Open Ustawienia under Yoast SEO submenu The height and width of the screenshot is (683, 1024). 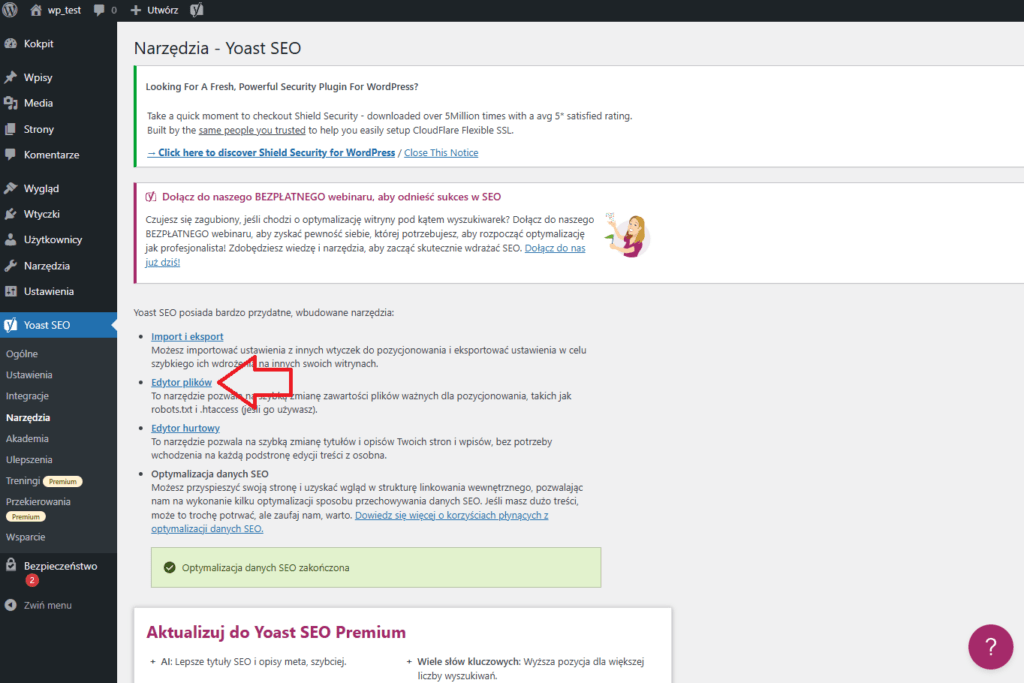[29, 375]
